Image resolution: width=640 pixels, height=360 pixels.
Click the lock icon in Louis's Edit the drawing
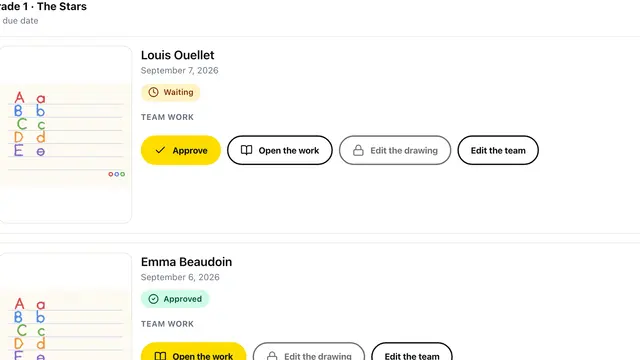point(358,150)
